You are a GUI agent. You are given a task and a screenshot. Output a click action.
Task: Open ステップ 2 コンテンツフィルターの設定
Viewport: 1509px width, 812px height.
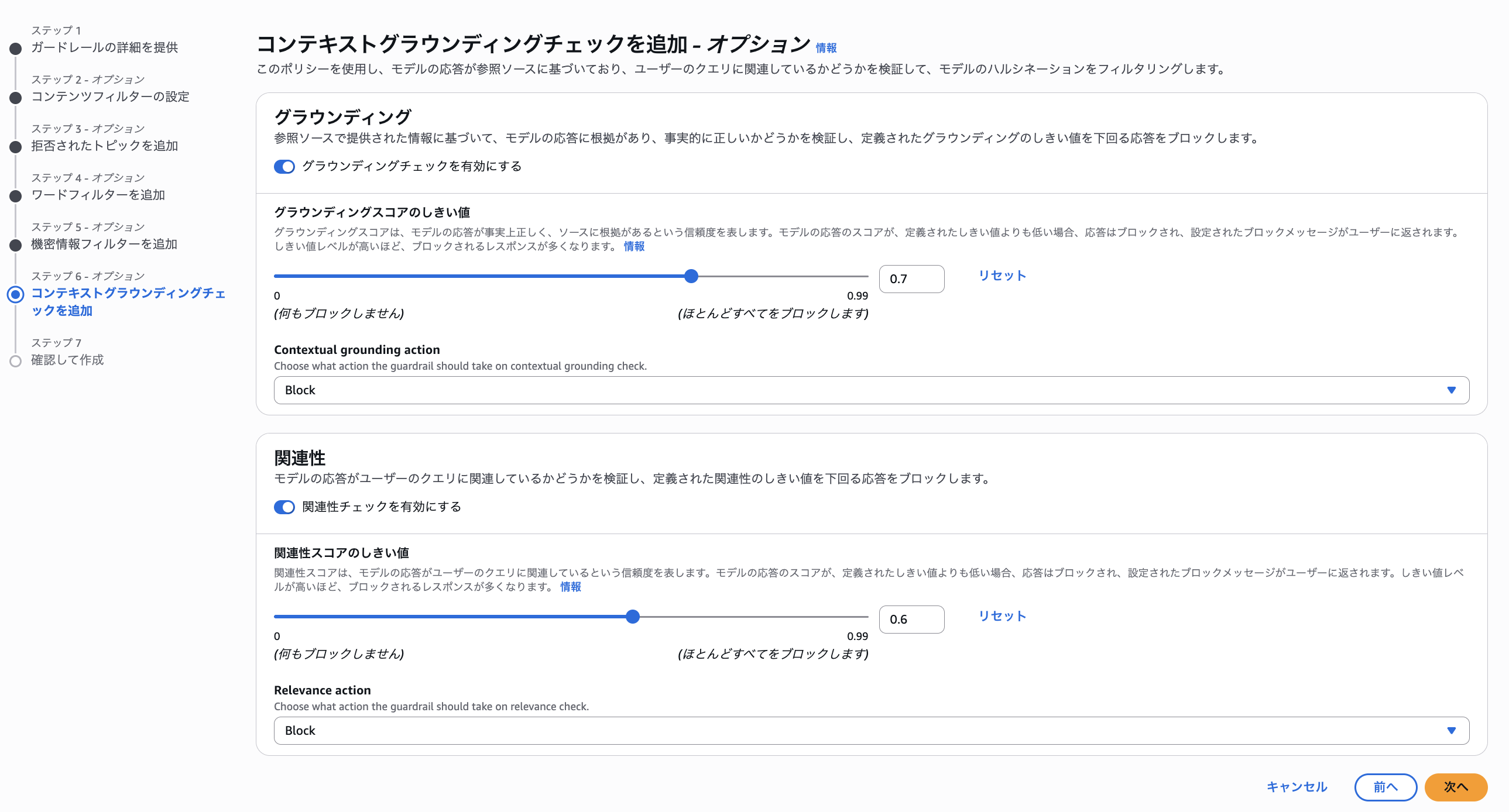pos(109,97)
